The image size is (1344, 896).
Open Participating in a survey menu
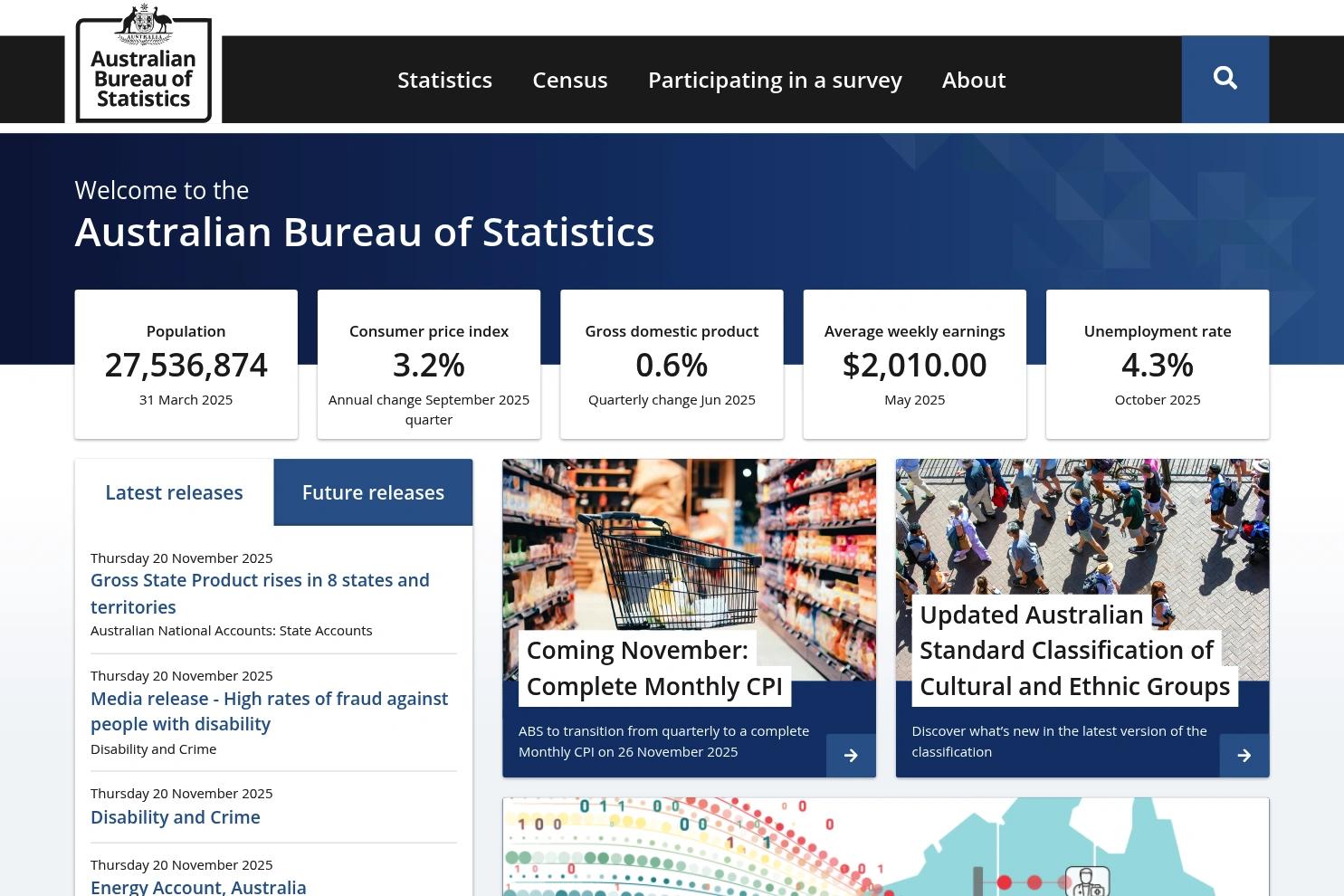point(775,80)
